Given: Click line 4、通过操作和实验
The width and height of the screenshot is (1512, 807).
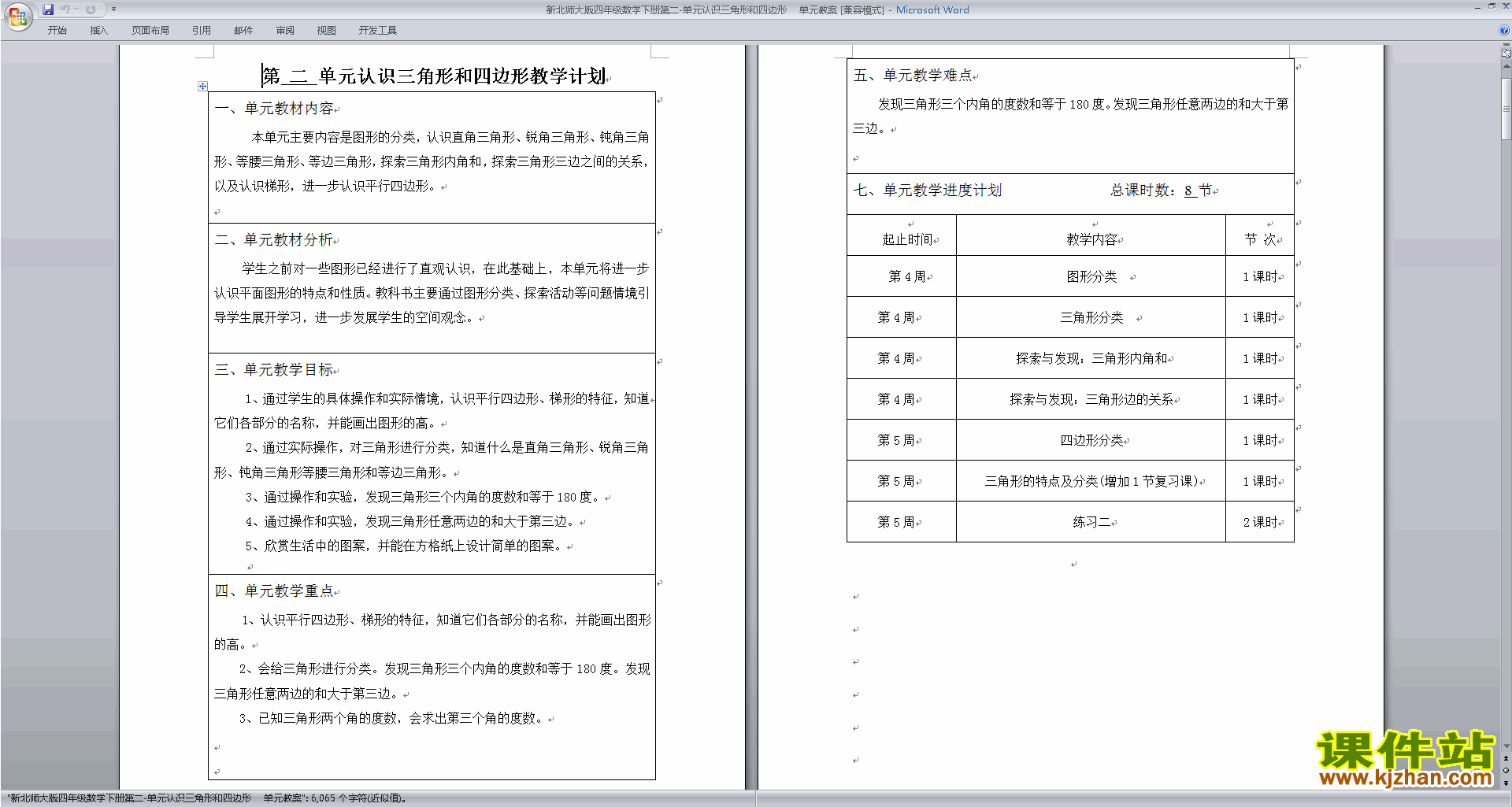Looking at the screenshot, I should pyautogui.click(x=410, y=522).
